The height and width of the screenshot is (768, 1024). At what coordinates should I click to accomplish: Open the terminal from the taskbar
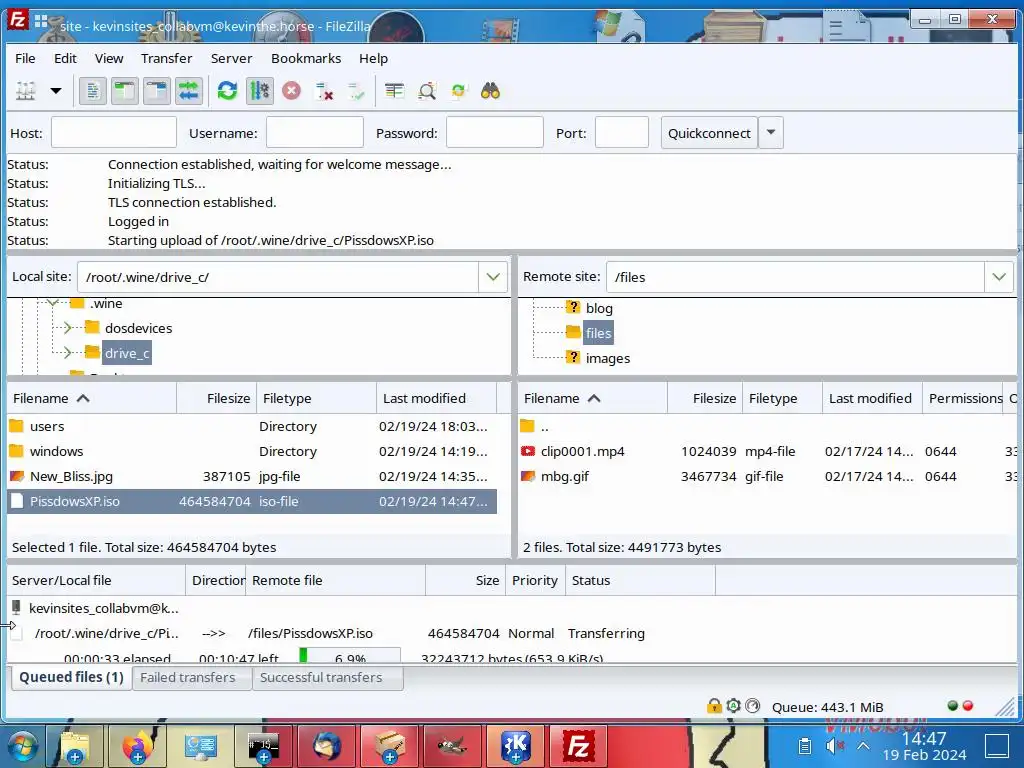(x=263, y=746)
